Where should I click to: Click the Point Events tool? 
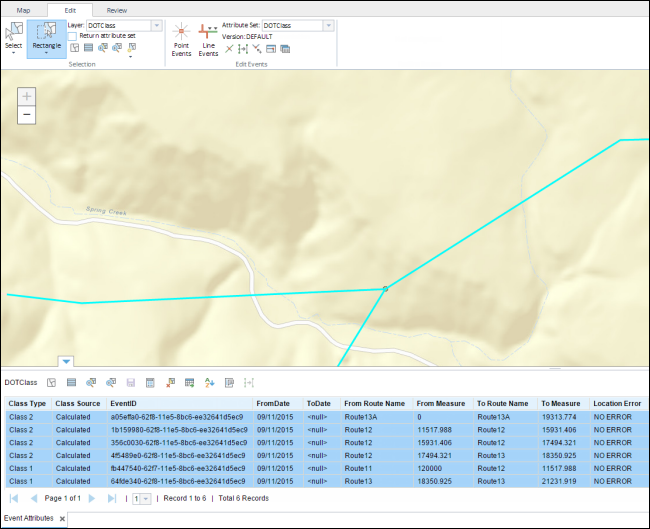click(x=181, y=39)
